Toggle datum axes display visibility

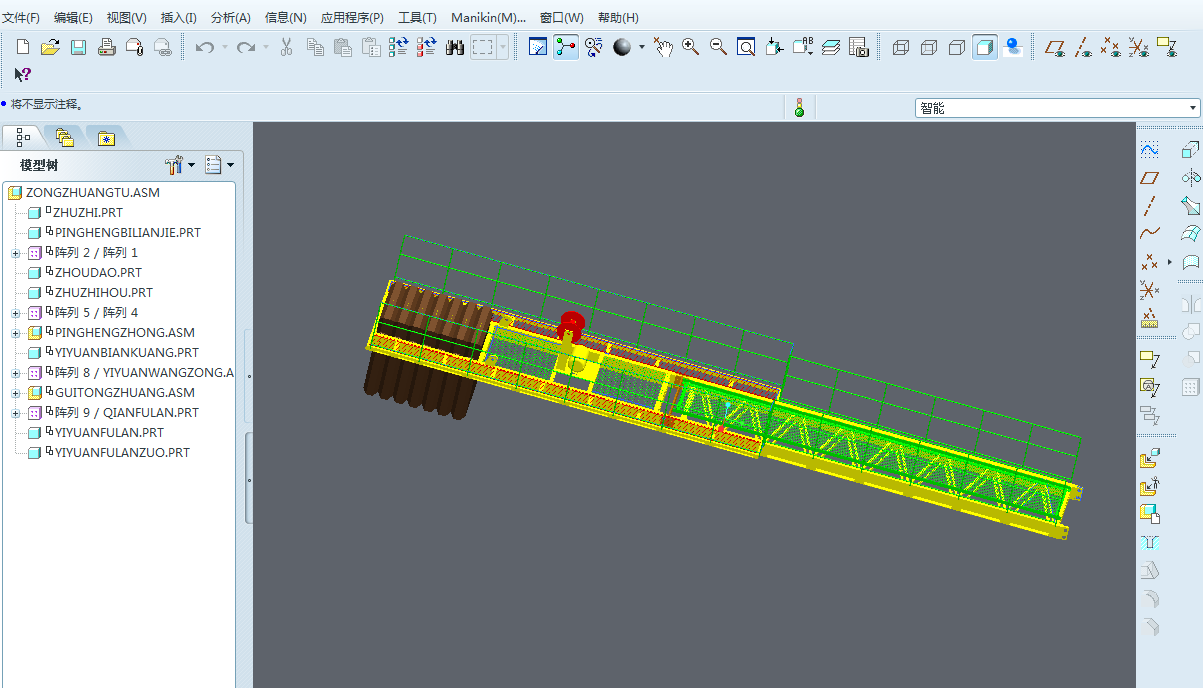(x=1082, y=47)
